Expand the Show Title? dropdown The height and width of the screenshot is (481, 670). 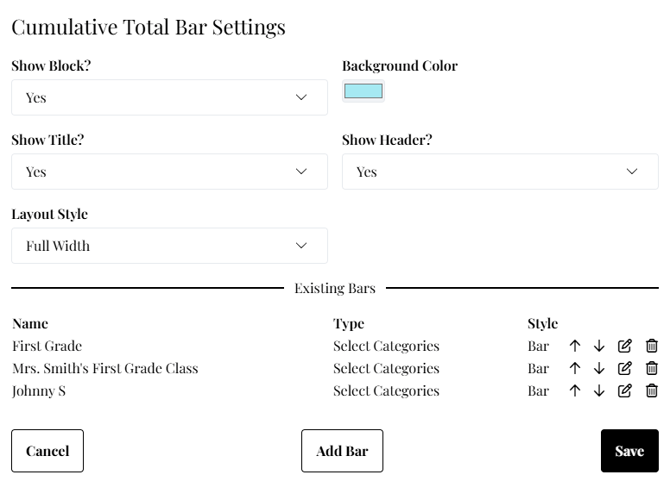pyautogui.click(x=169, y=172)
